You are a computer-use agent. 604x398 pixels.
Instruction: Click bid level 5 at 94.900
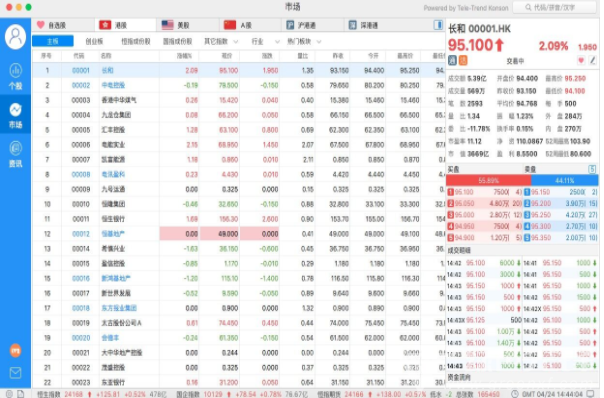[485, 238]
